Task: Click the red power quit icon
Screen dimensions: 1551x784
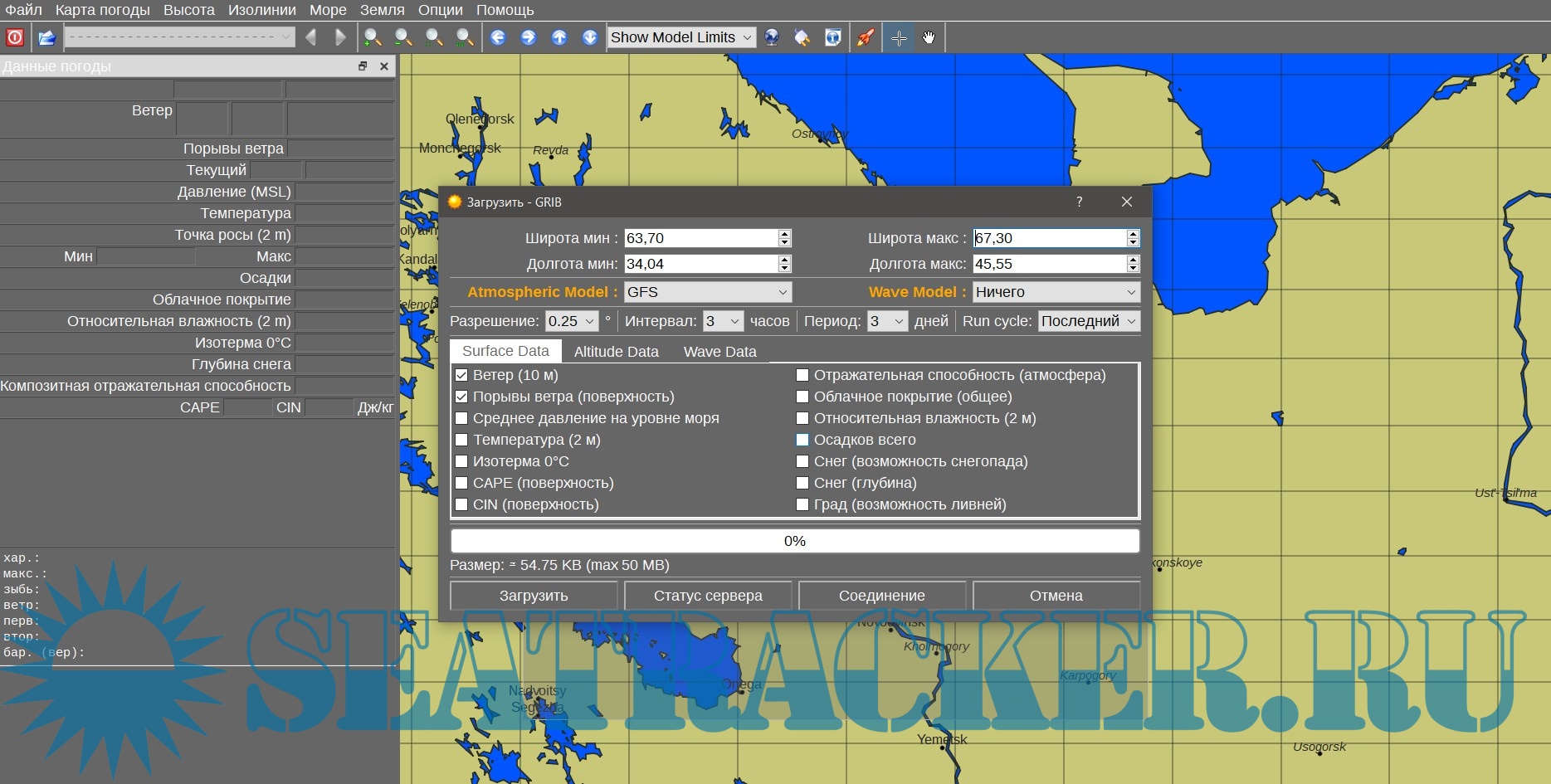Action: [15, 37]
